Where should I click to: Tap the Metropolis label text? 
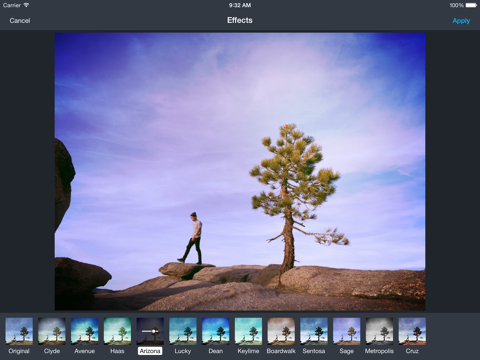pyautogui.click(x=379, y=351)
